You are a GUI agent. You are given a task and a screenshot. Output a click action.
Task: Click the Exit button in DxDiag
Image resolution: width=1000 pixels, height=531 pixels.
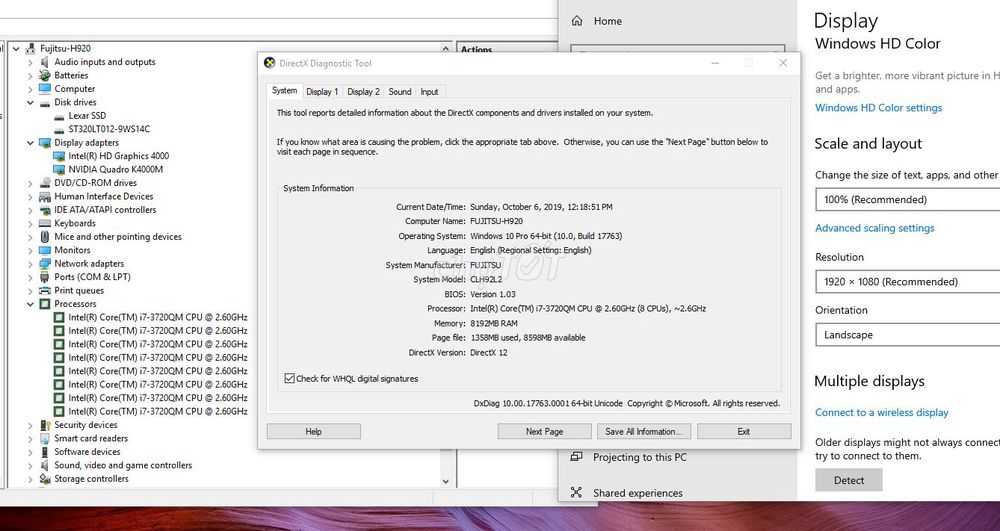coord(744,432)
